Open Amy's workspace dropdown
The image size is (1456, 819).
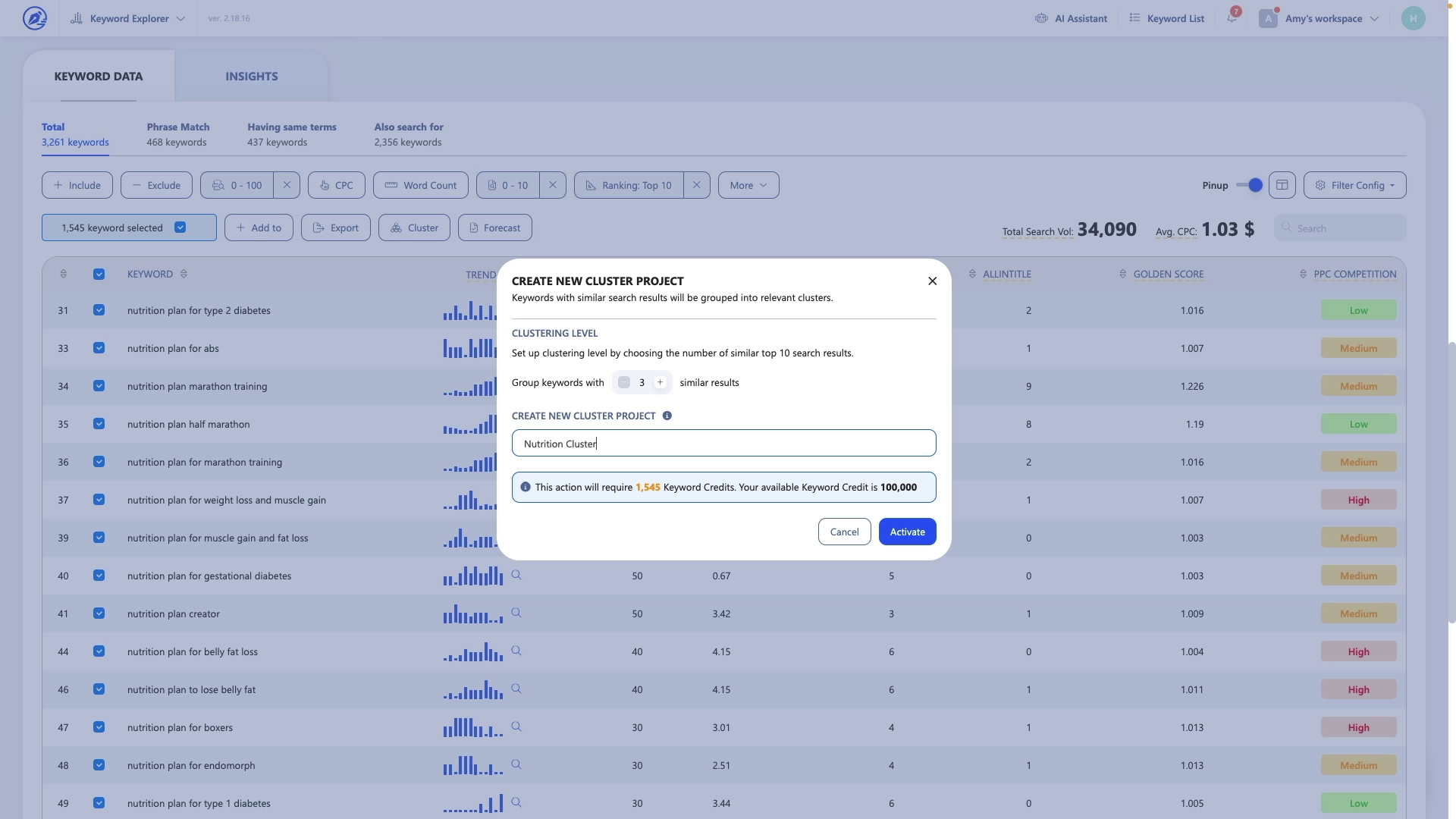point(1323,18)
